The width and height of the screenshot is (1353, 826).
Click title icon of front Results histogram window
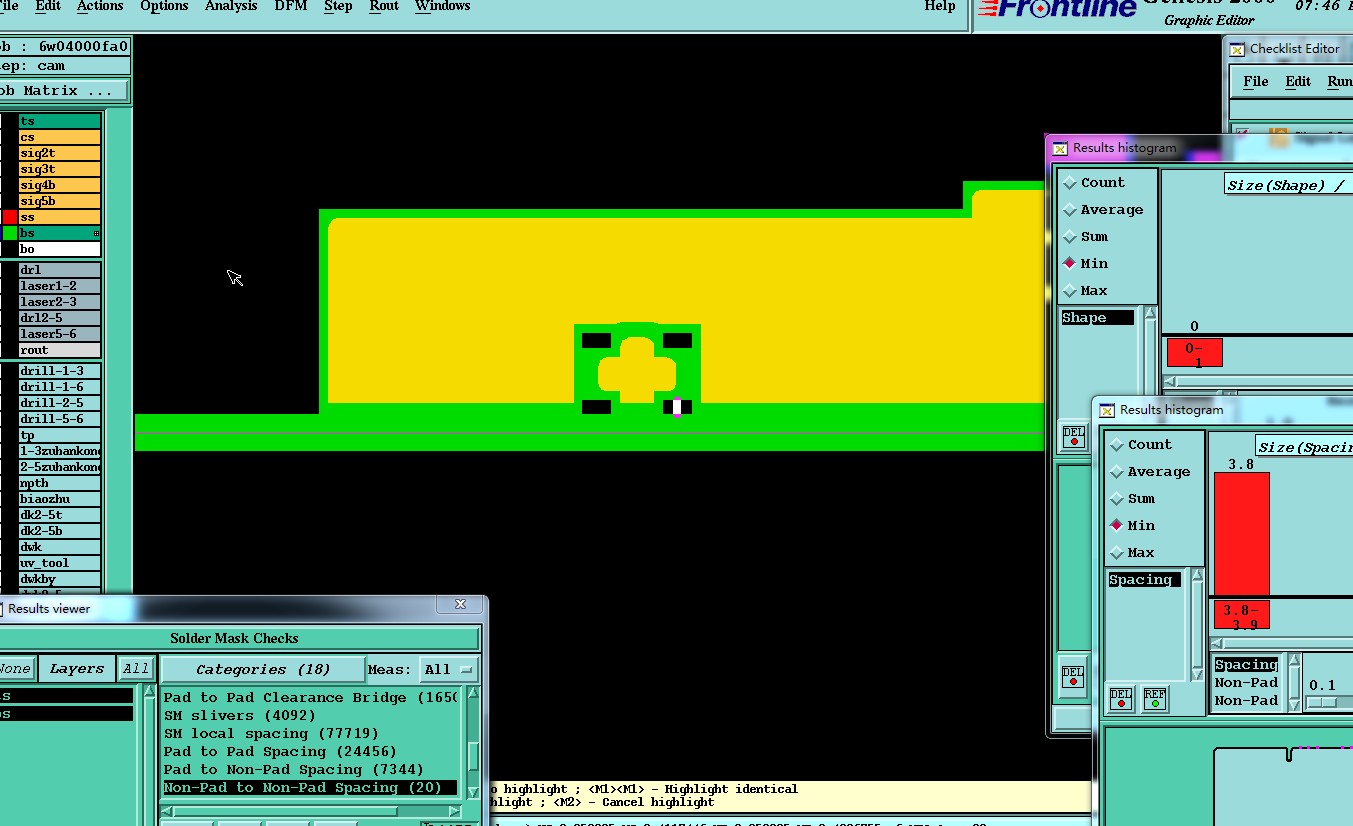point(1107,410)
